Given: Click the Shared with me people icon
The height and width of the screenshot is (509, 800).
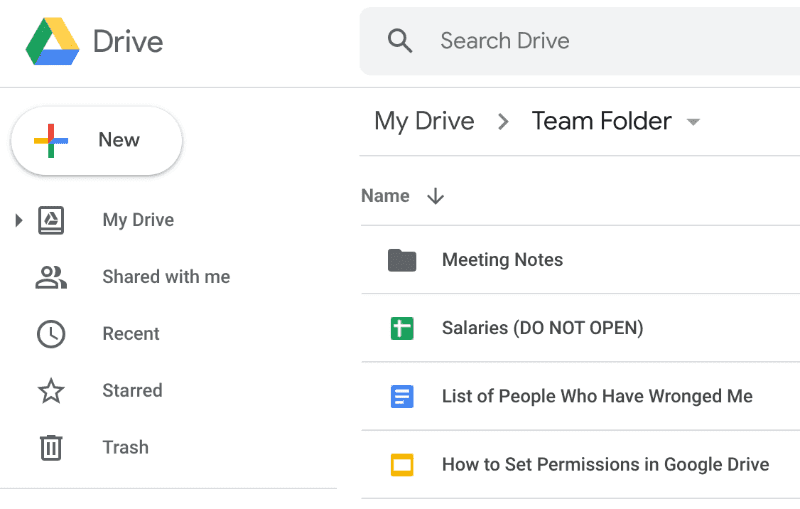Looking at the screenshot, I should [x=51, y=277].
